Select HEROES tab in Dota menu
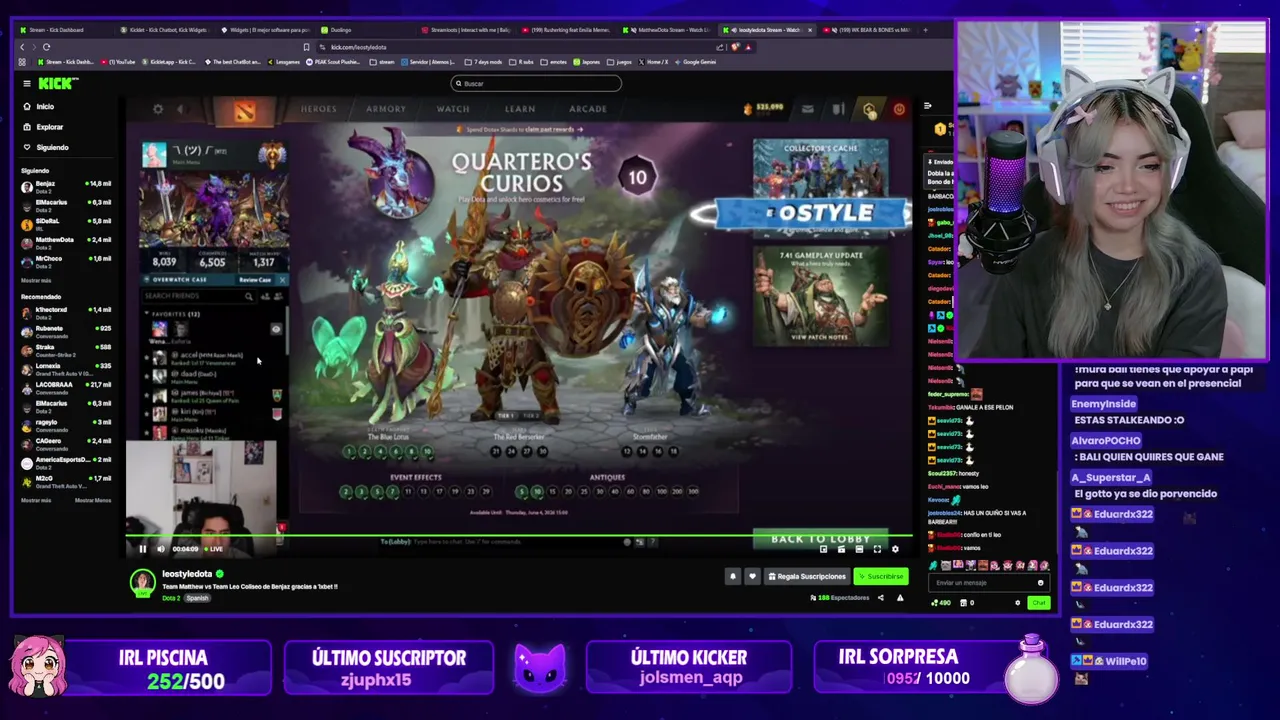 [319, 109]
